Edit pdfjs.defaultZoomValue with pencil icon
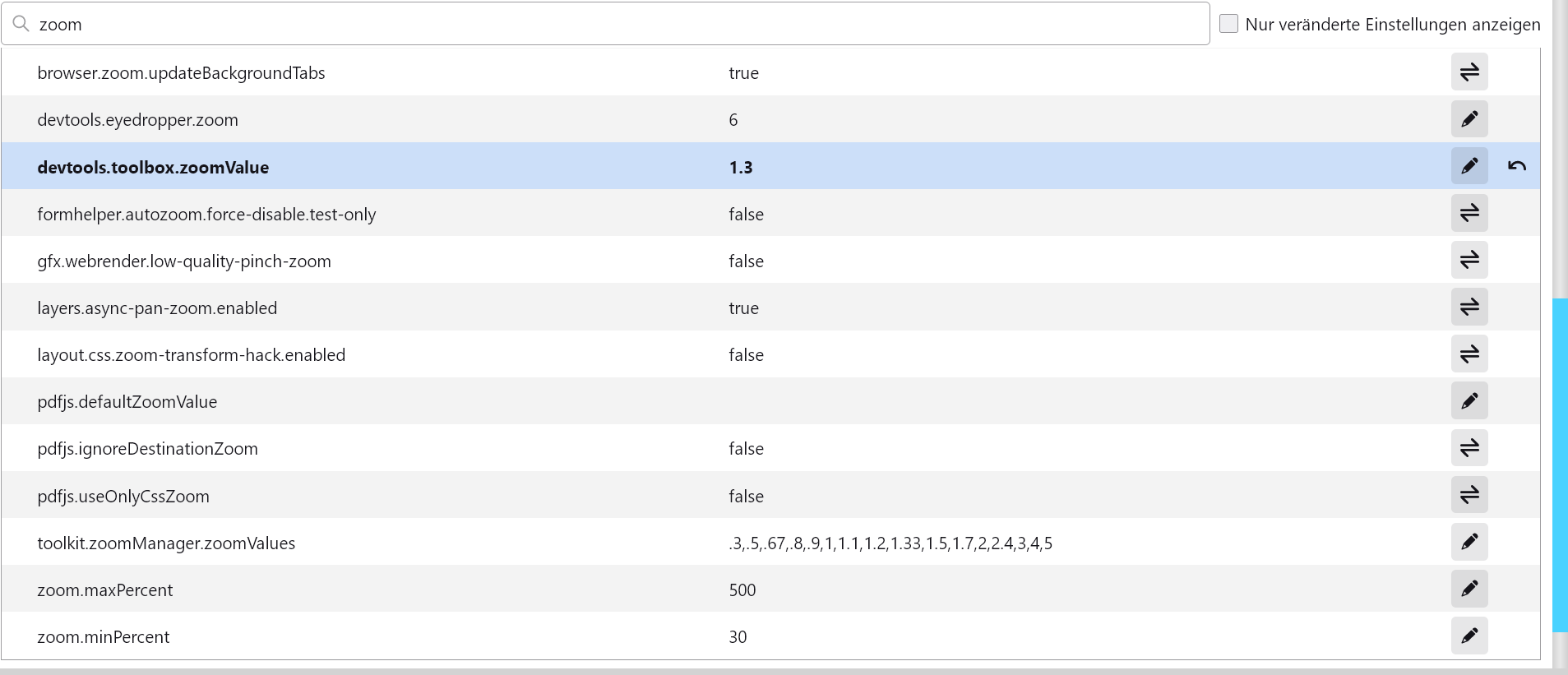Screen dimensions: 1568x675 (1469, 401)
